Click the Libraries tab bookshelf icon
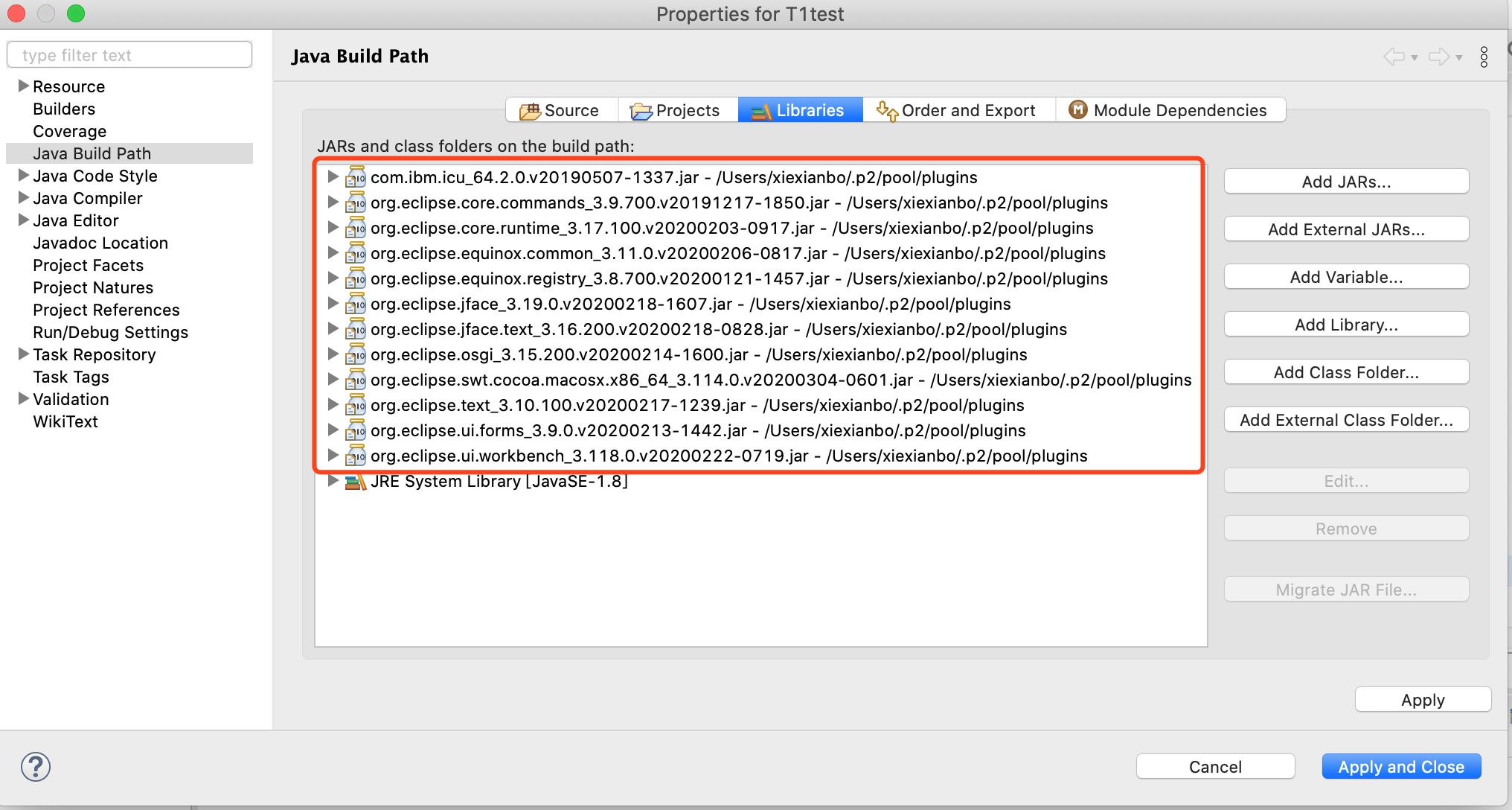This screenshot has height=810, width=1512. tap(763, 110)
